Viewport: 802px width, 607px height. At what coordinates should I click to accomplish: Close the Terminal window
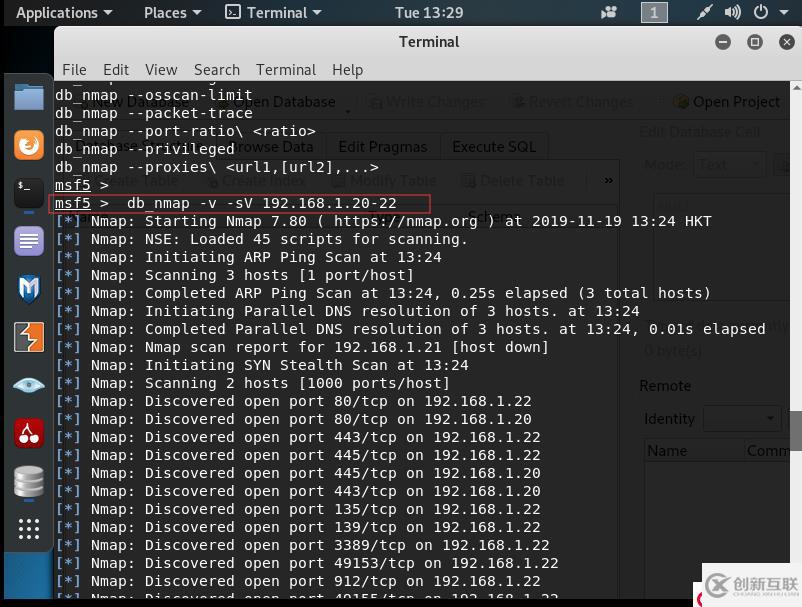(x=787, y=42)
